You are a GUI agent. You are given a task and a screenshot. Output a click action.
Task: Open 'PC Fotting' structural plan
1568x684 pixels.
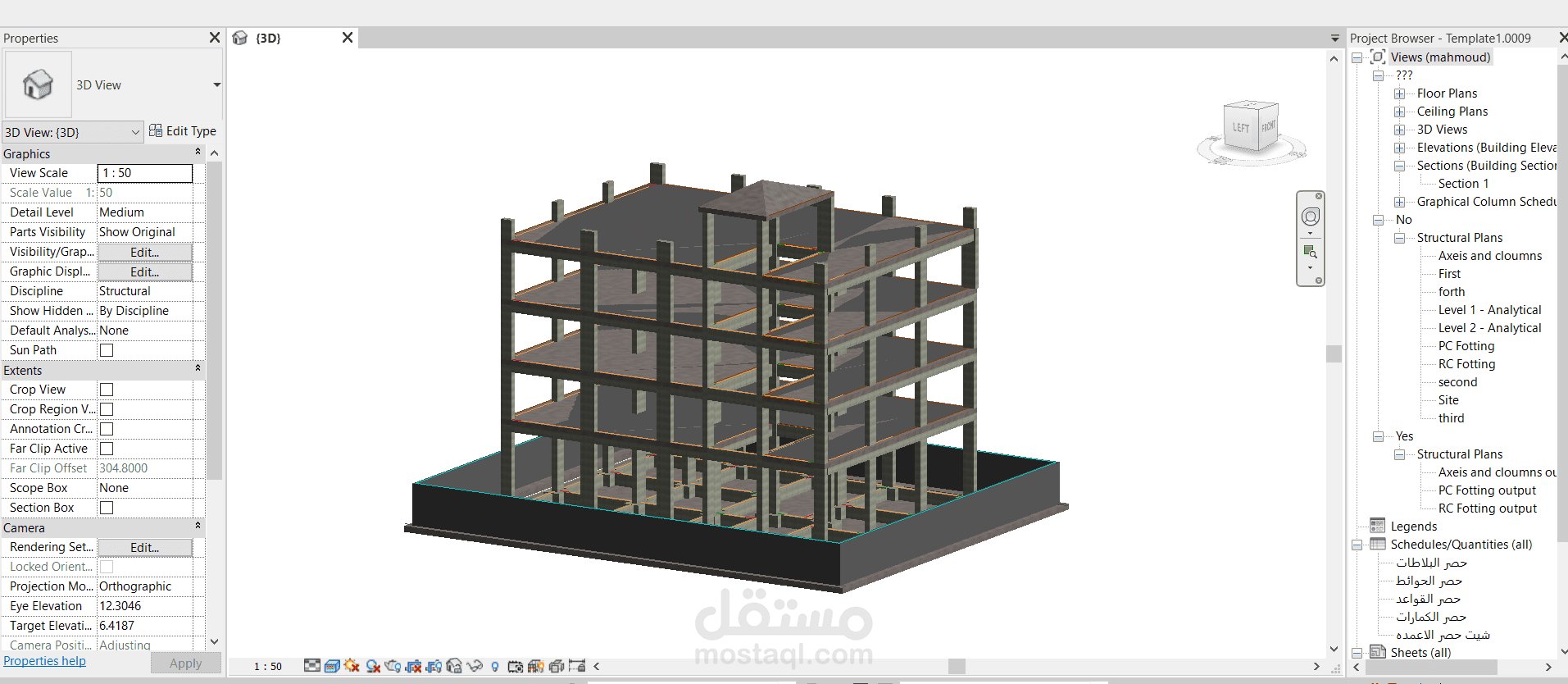[1466, 346]
